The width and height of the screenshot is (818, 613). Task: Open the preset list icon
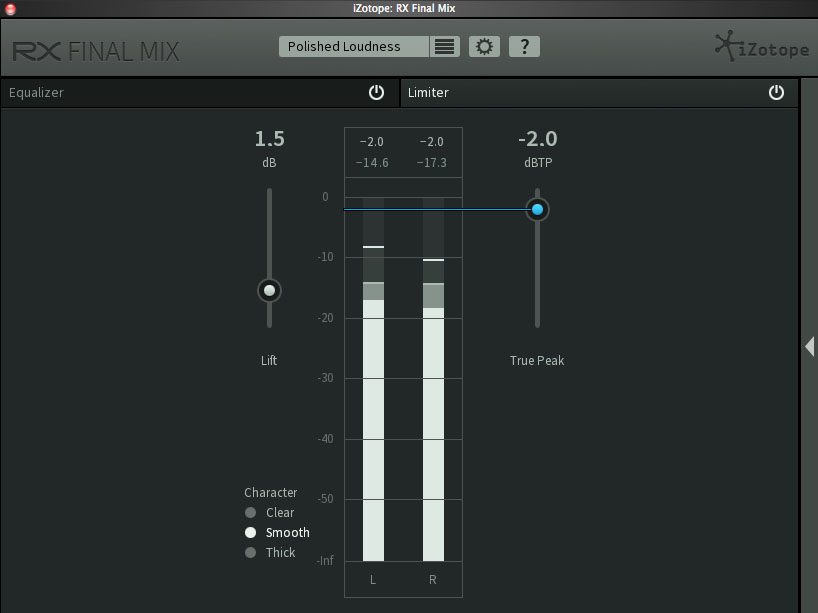click(x=445, y=47)
